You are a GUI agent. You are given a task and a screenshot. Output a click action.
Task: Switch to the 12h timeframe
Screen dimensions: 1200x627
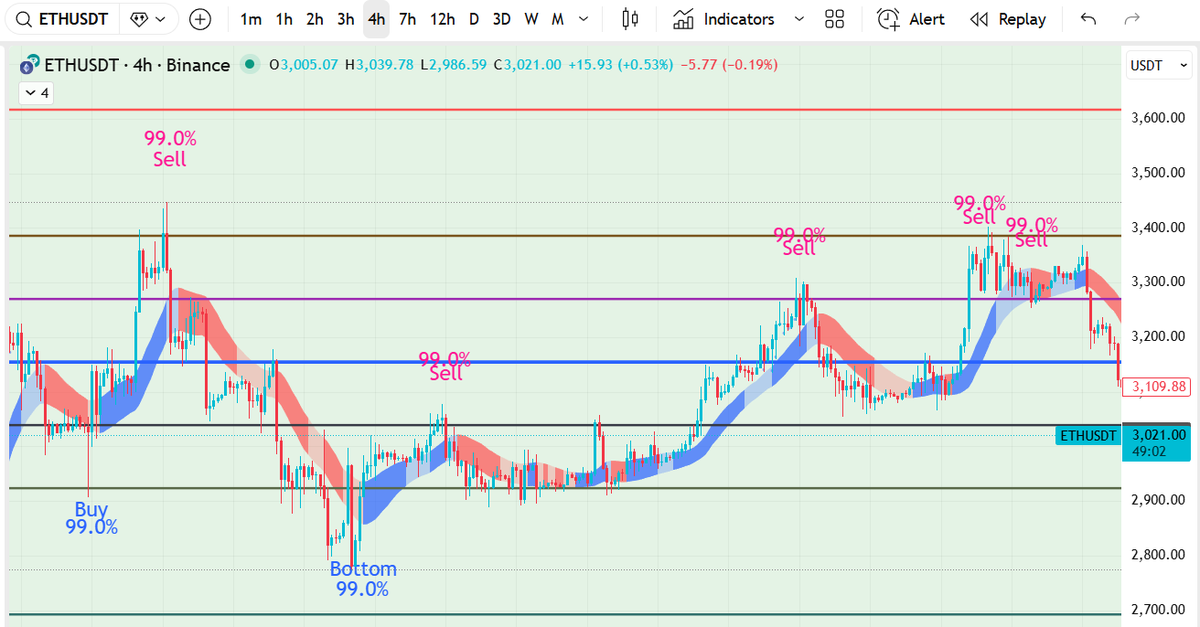(x=441, y=19)
